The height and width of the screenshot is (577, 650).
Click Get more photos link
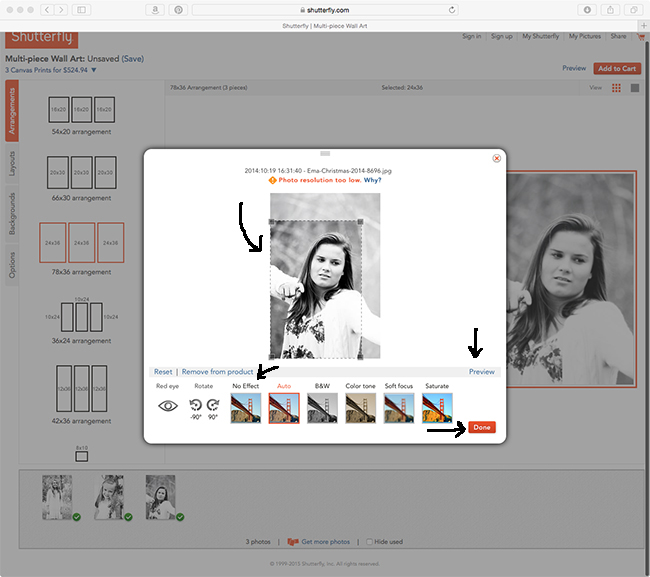point(325,542)
